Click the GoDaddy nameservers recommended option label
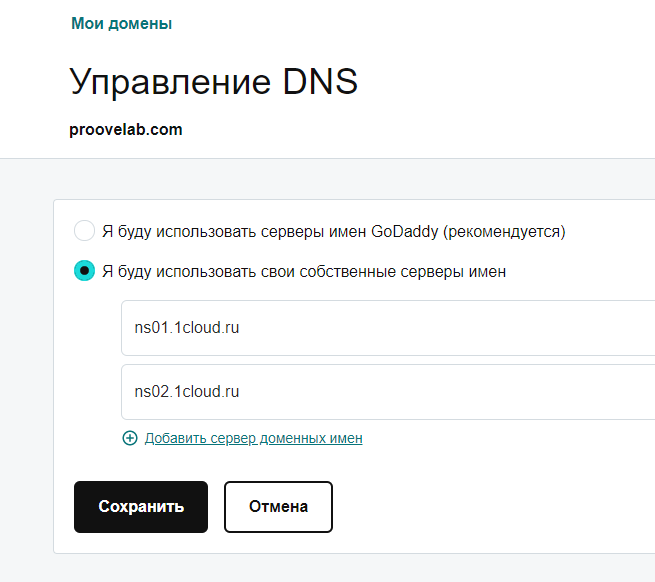 point(333,231)
